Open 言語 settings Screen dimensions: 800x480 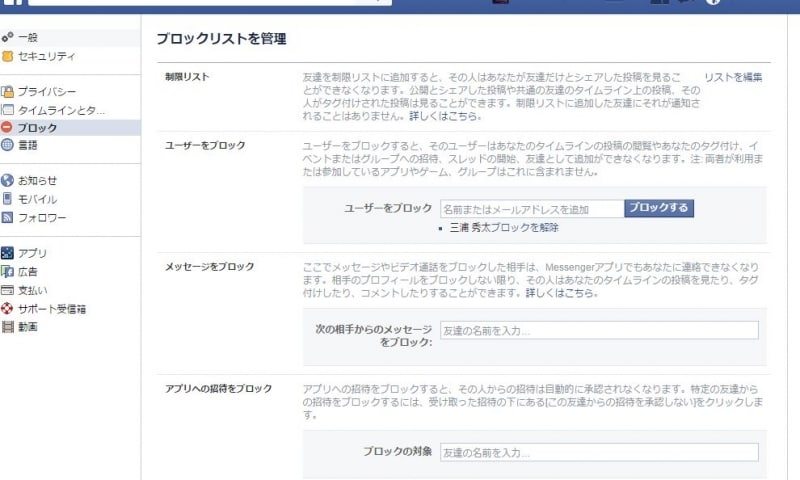[x=28, y=145]
